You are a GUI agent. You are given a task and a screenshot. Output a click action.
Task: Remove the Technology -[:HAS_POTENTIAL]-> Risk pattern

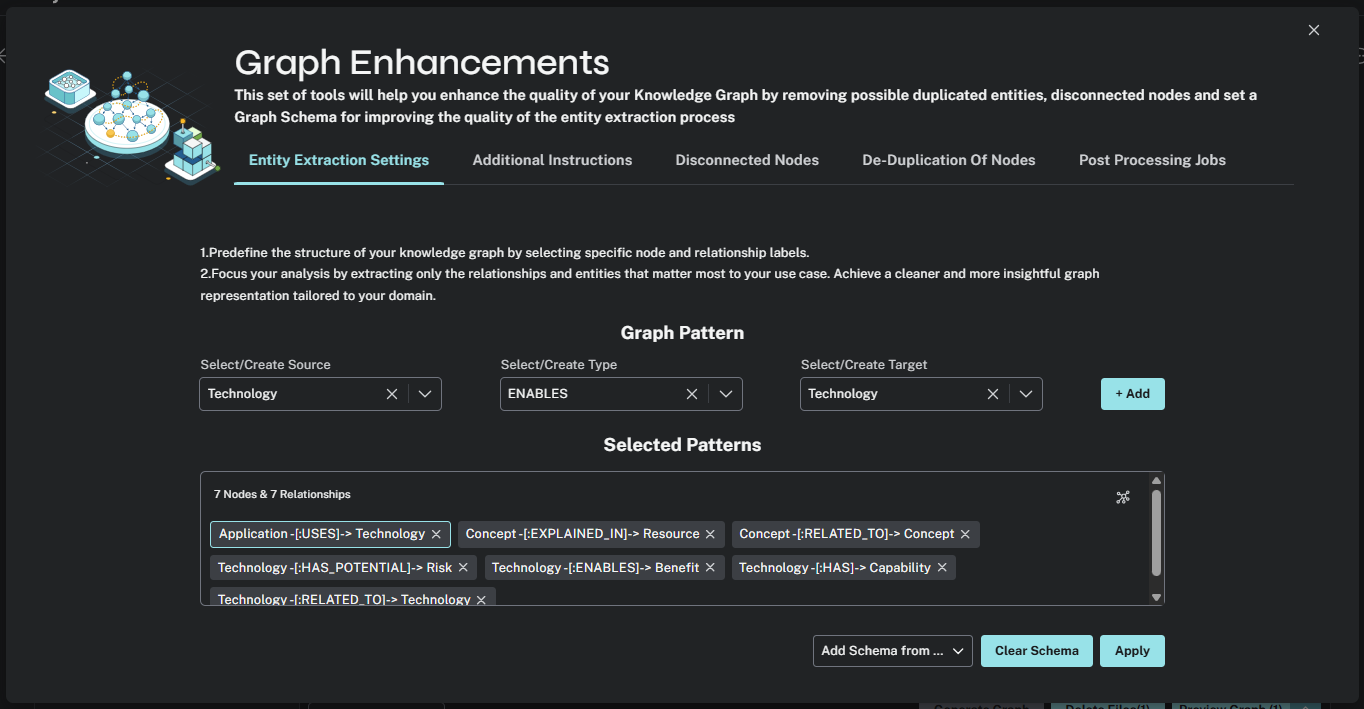click(x=462, y=566)
